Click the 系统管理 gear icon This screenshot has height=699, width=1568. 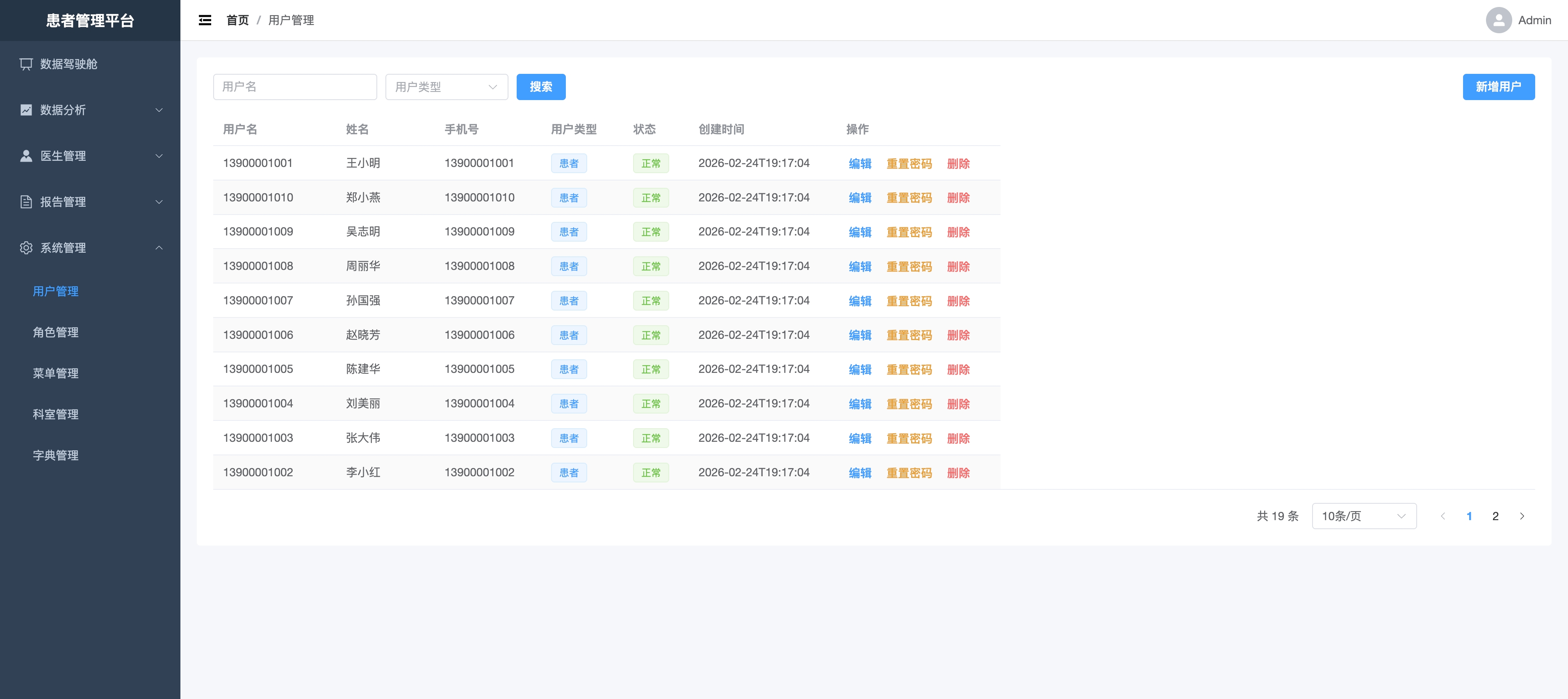coord(26,248)
